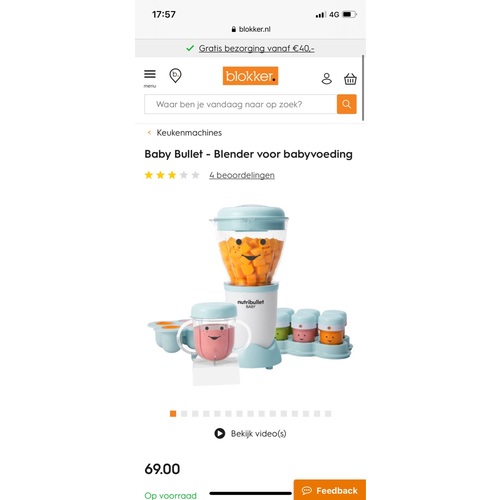Select the first orange carousel dot
The height and width of the screenshot is (500, 500).
(173, 414)
